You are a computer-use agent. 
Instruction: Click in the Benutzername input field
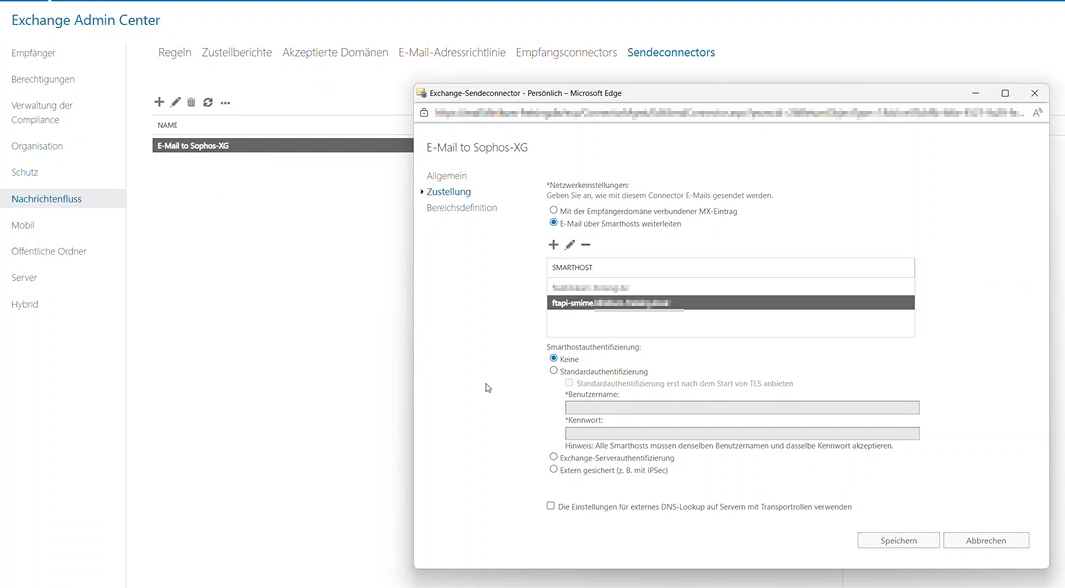(x=742, y=407)
